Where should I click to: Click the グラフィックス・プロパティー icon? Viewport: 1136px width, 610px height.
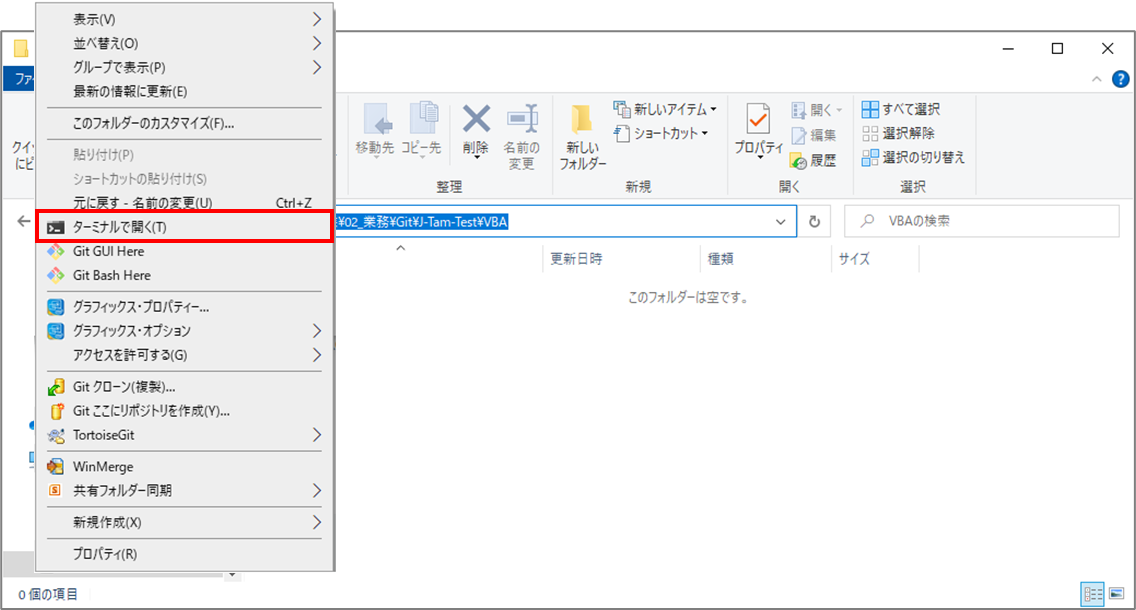click(x=55, y=307)
